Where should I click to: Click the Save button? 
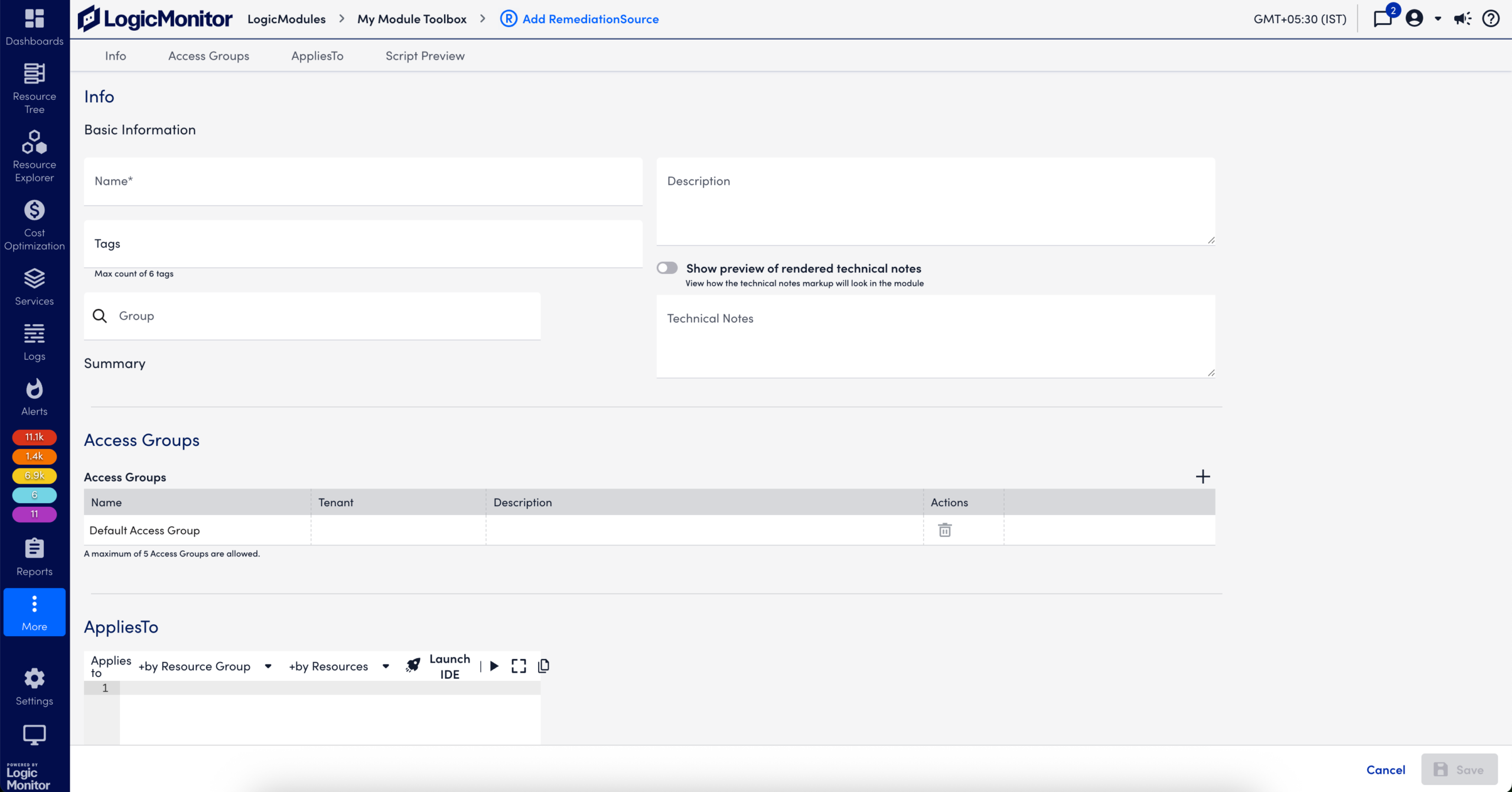tap(1459, 770)
